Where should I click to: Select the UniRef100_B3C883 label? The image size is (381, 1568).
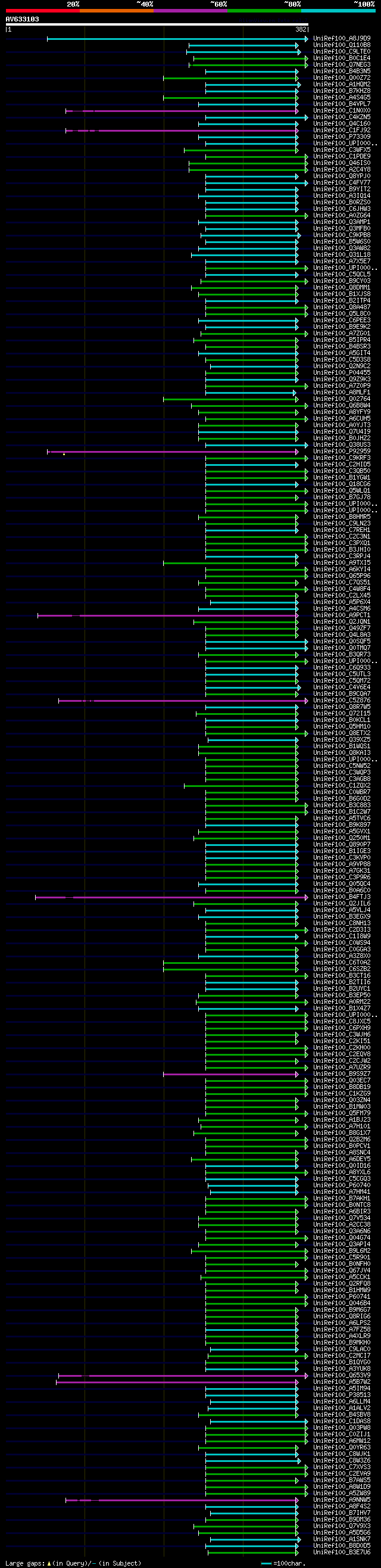click(x=342, y=805)
